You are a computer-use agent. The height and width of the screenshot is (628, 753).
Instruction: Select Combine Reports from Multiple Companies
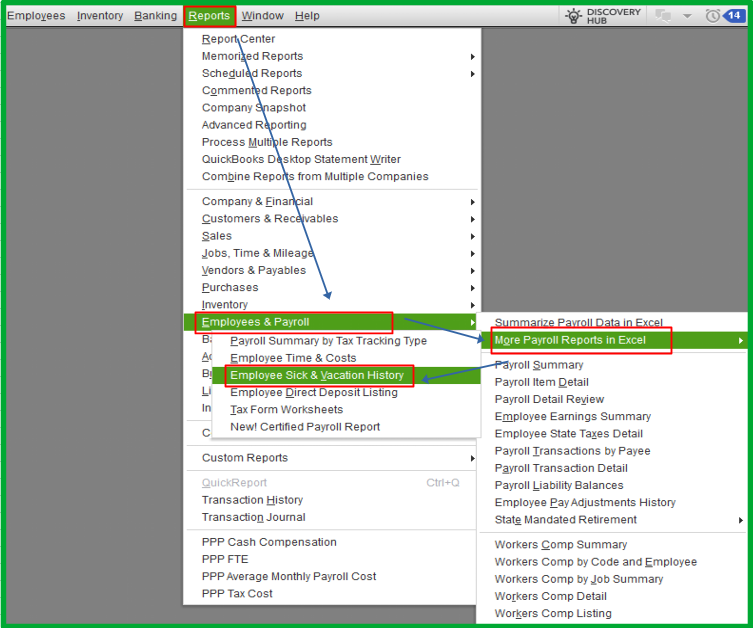click(x=315, y=177)
